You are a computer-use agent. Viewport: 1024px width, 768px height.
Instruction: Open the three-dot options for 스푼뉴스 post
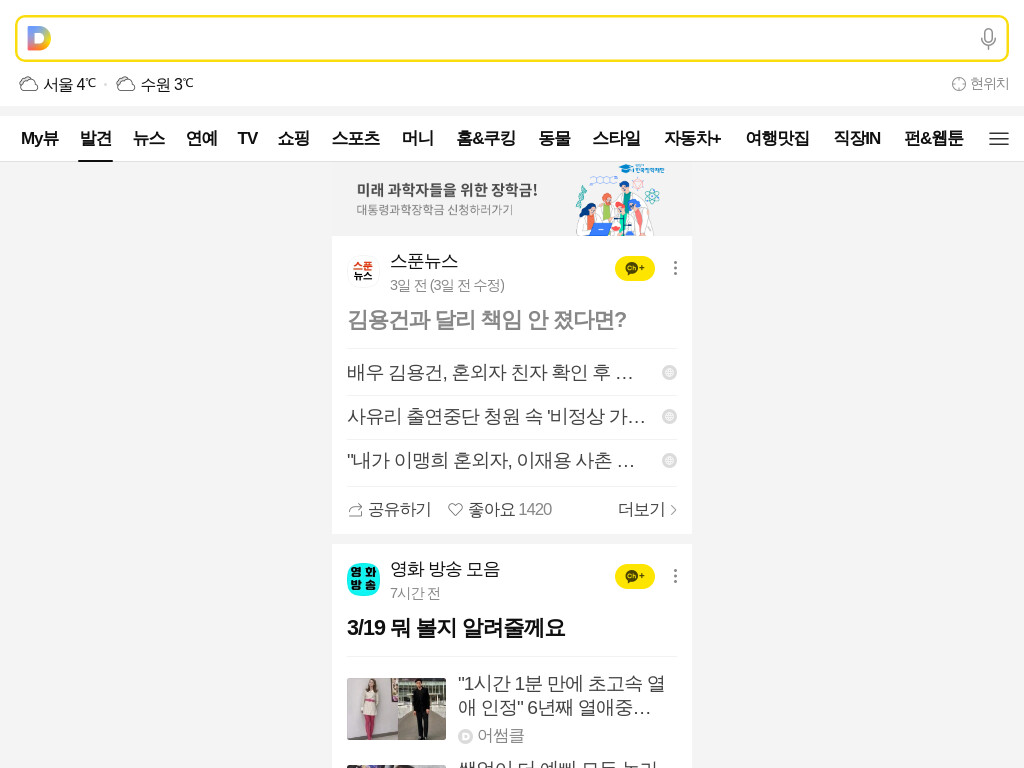point(675,268)
